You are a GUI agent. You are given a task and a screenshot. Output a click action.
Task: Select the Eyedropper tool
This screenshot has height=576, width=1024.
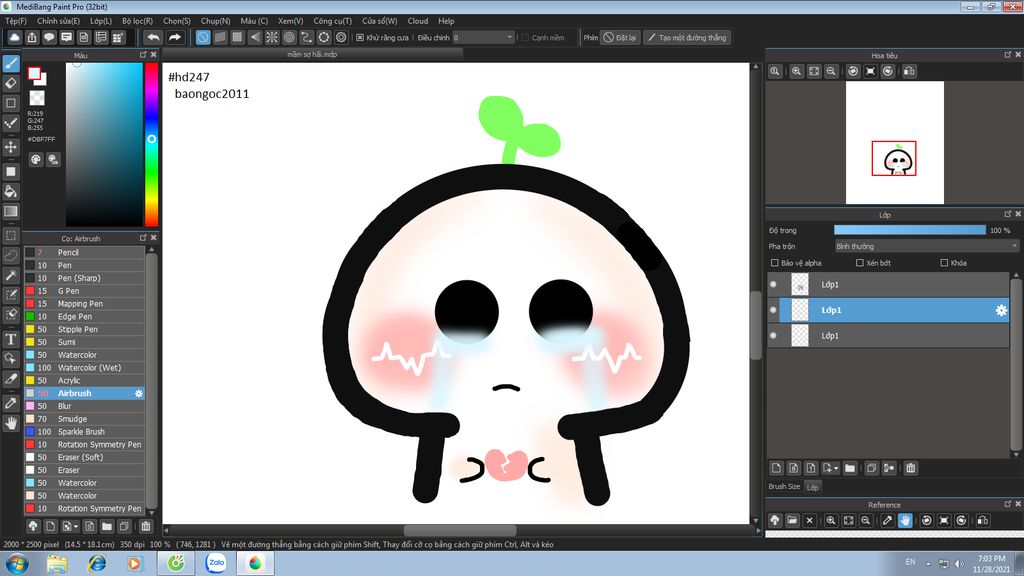click(11, 403)
